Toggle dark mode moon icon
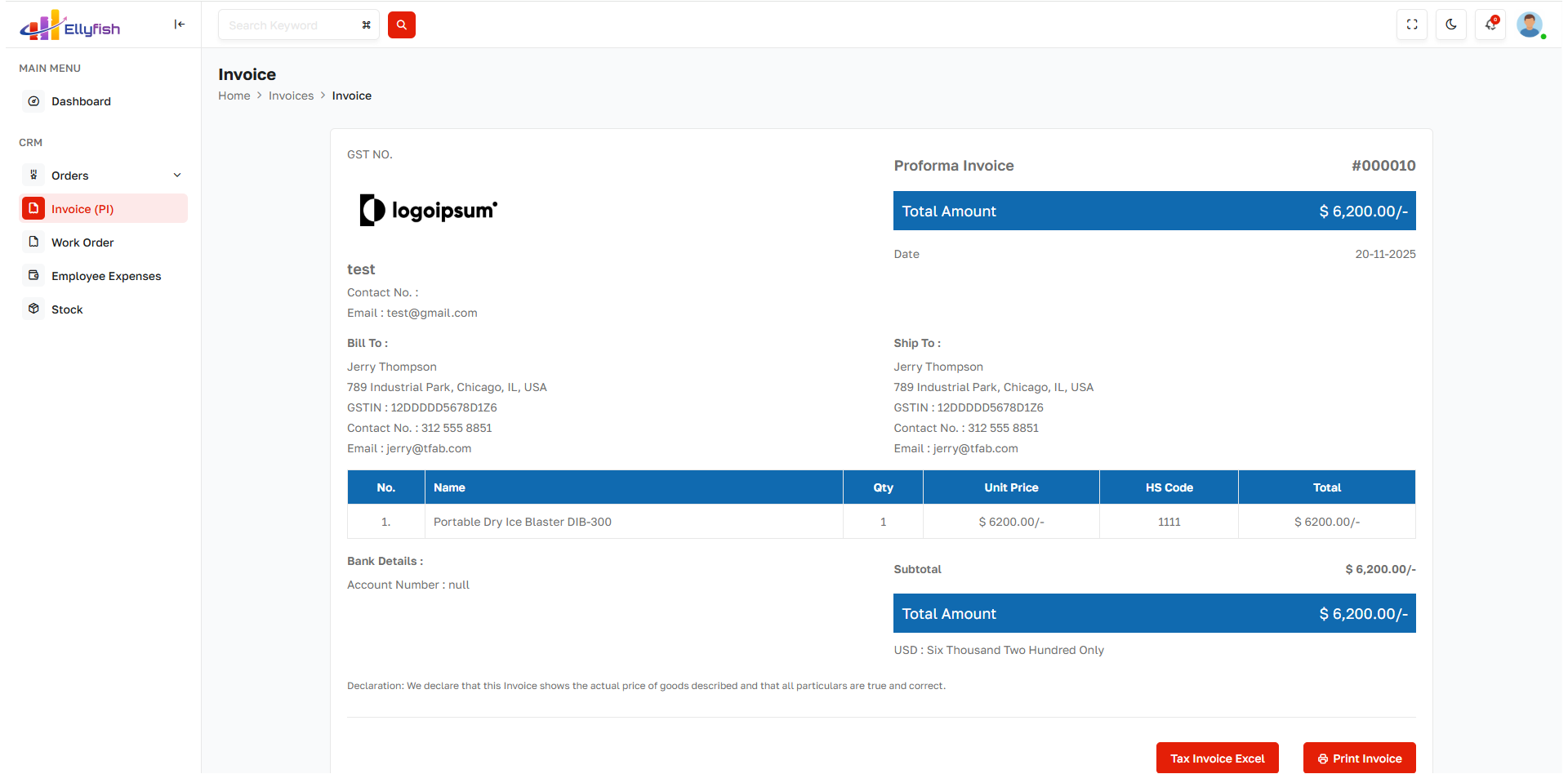Image resolution: width=1568 pixels, height=774 pixels. (1450, 25)
